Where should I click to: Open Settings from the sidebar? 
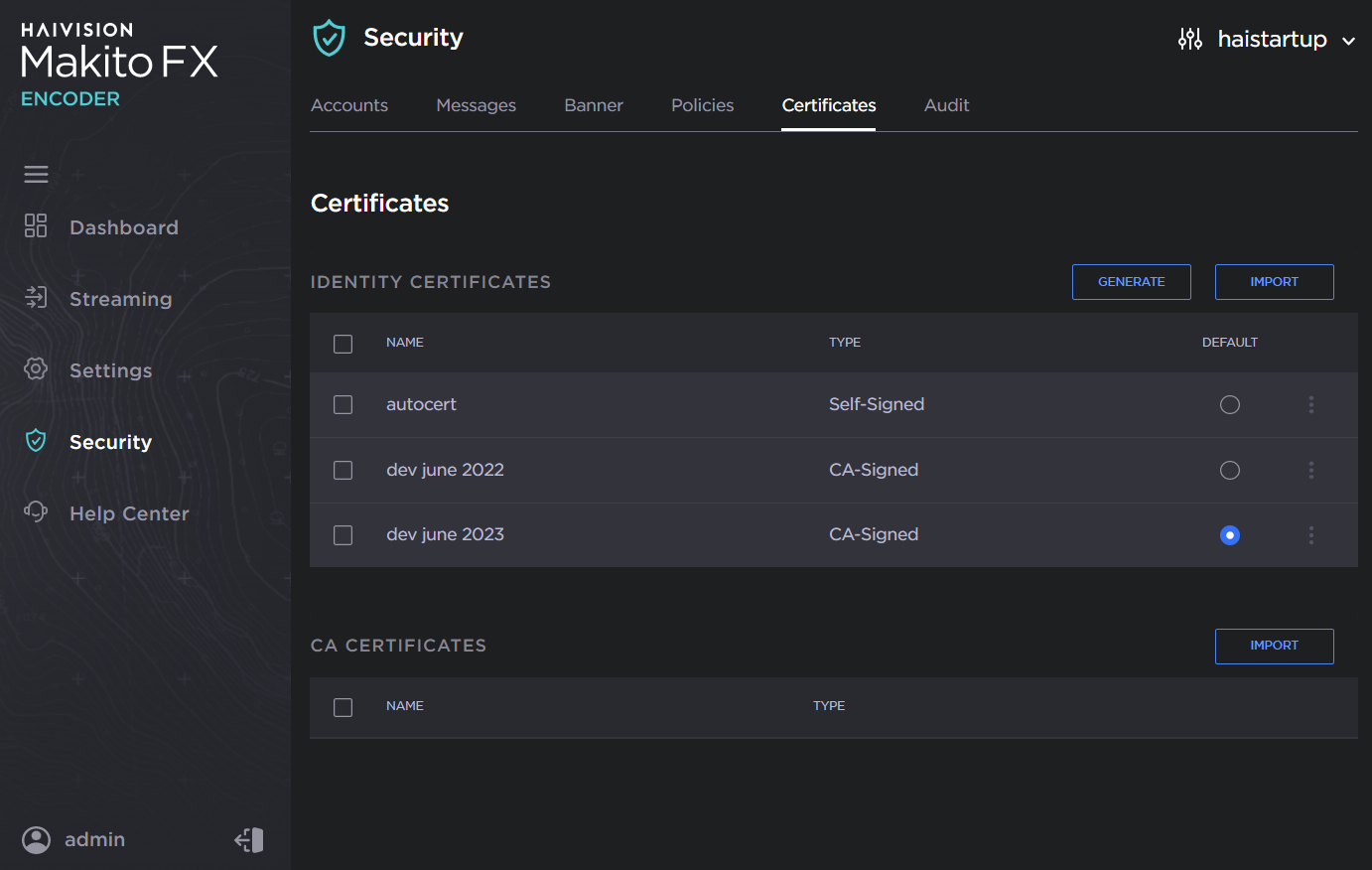coord(110,369)
